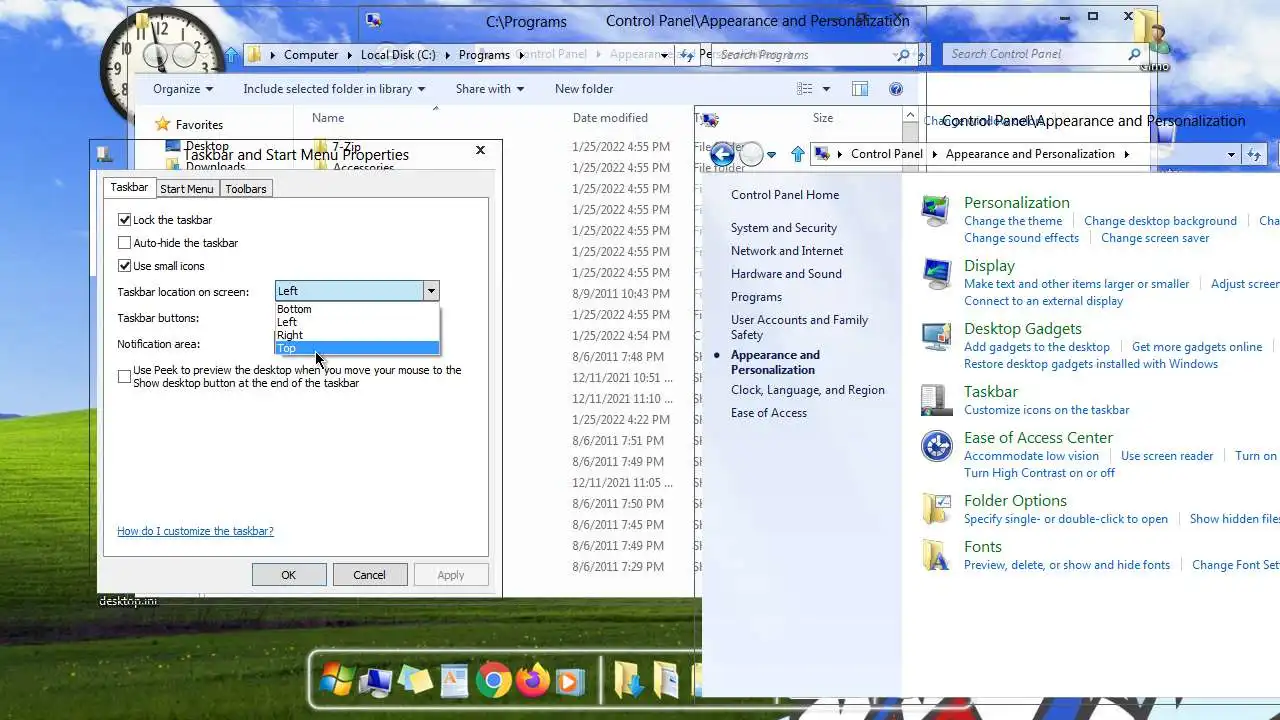Open the WordPad document icon in taskbar

pyautogui.click(x=454, y=682)
